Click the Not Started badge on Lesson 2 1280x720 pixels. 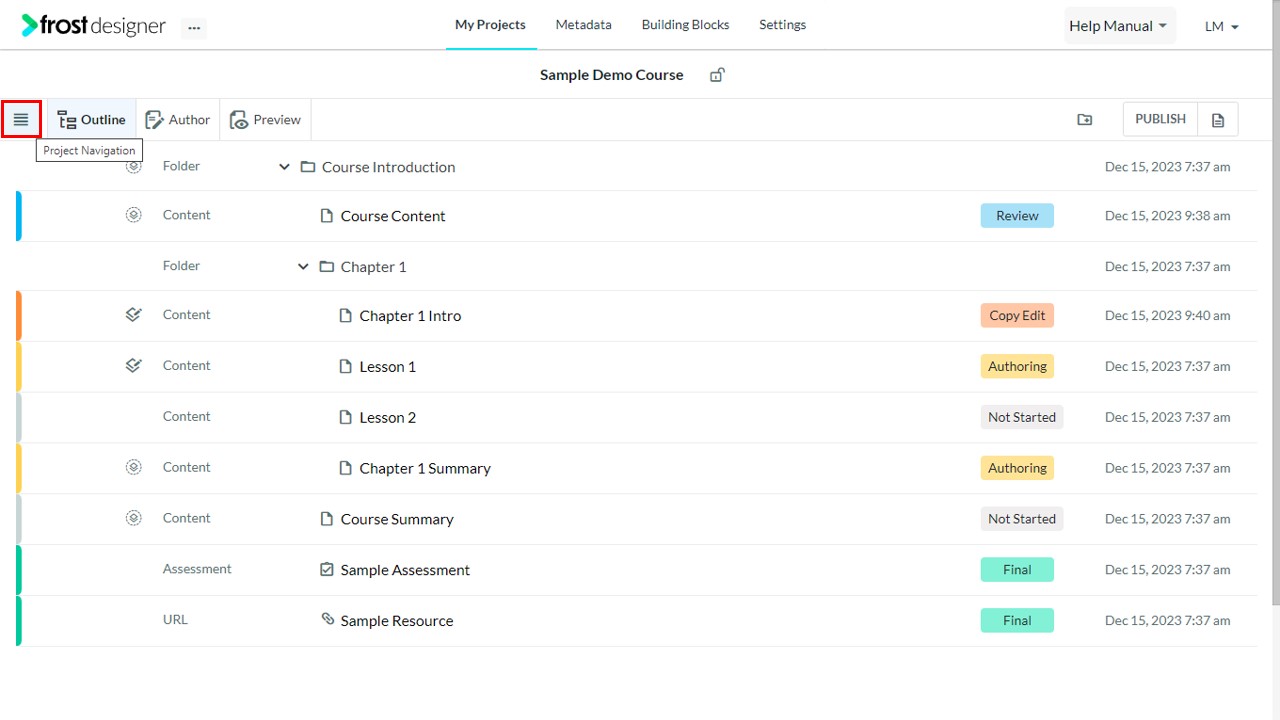click(x=1022, y=418)
